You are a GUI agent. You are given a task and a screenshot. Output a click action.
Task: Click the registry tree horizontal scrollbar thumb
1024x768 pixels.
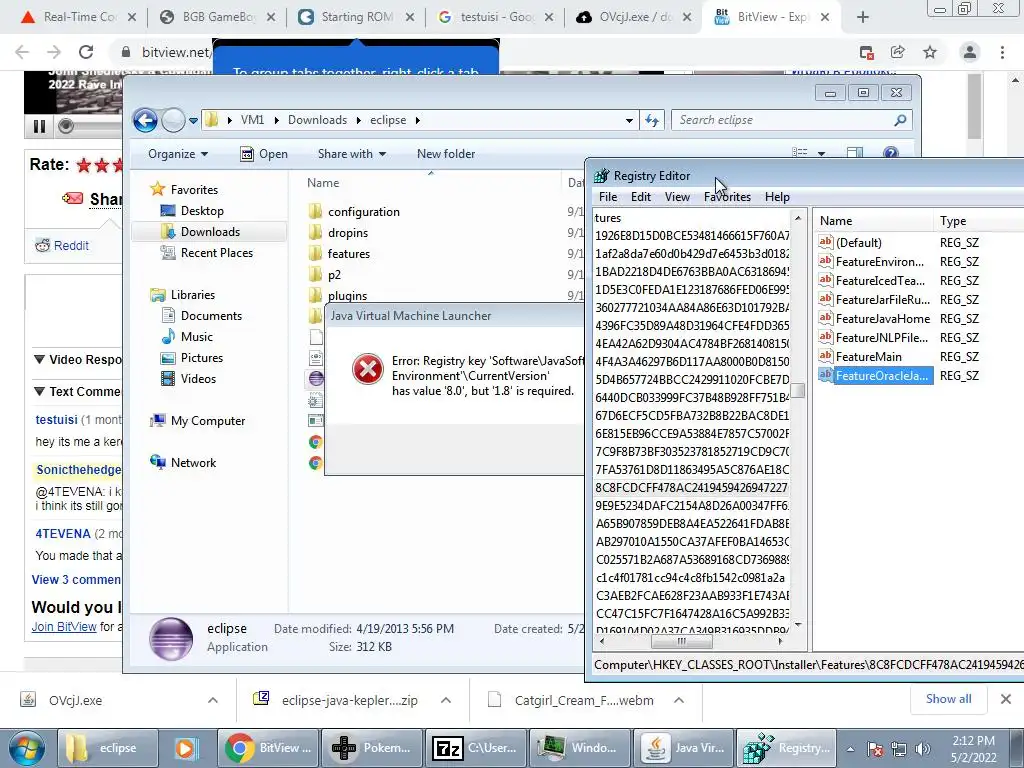[x=682, y=641]
